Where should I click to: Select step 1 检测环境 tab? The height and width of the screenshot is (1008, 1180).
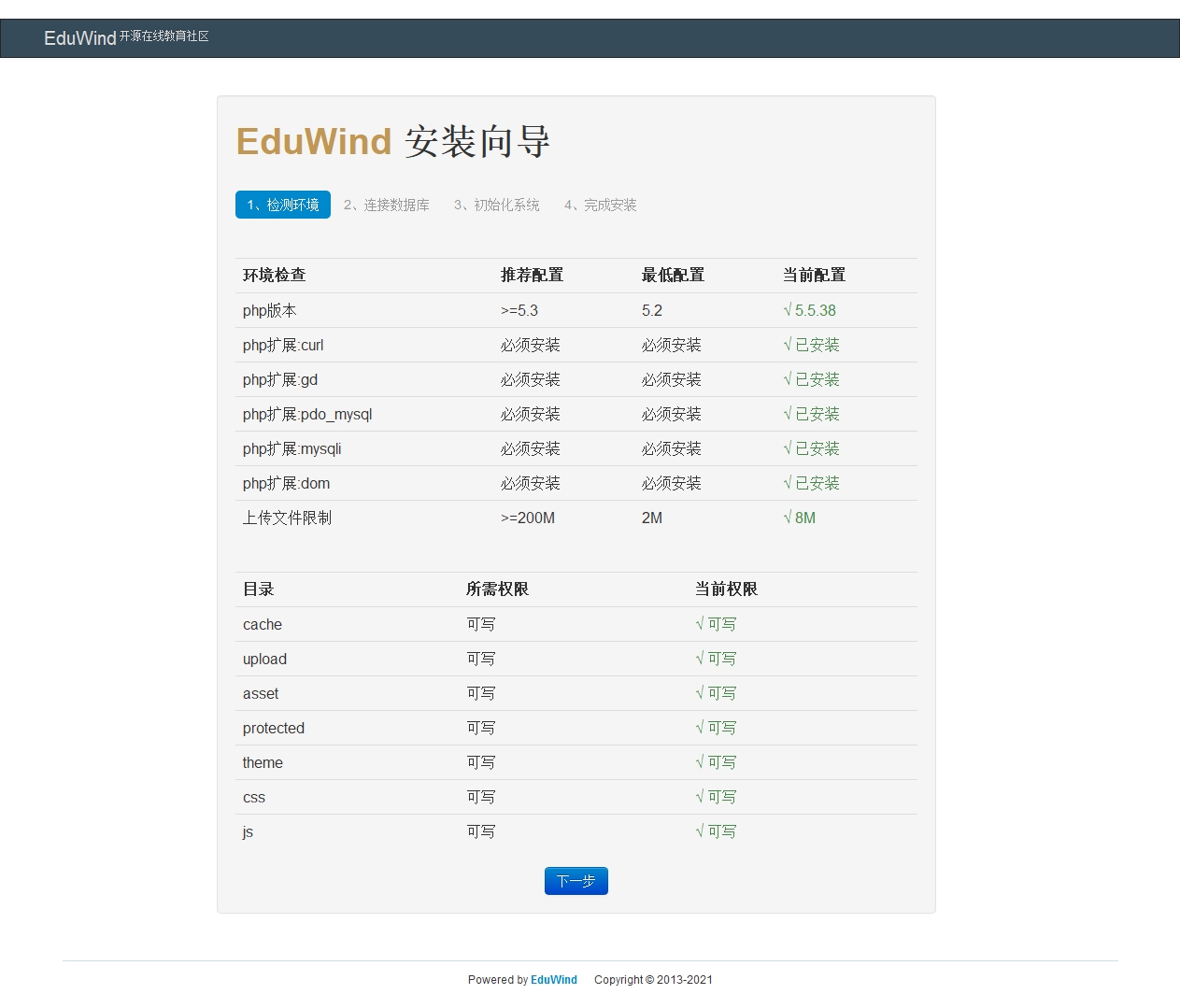point(283,205)
